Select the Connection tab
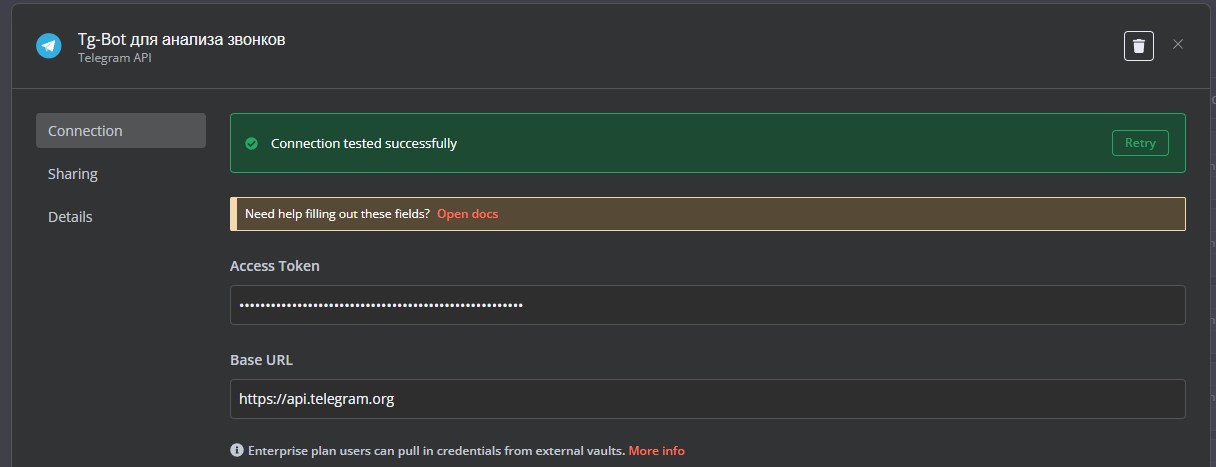Image resolution: width=1216 pixels, height=467 pixels. (121, 131)
